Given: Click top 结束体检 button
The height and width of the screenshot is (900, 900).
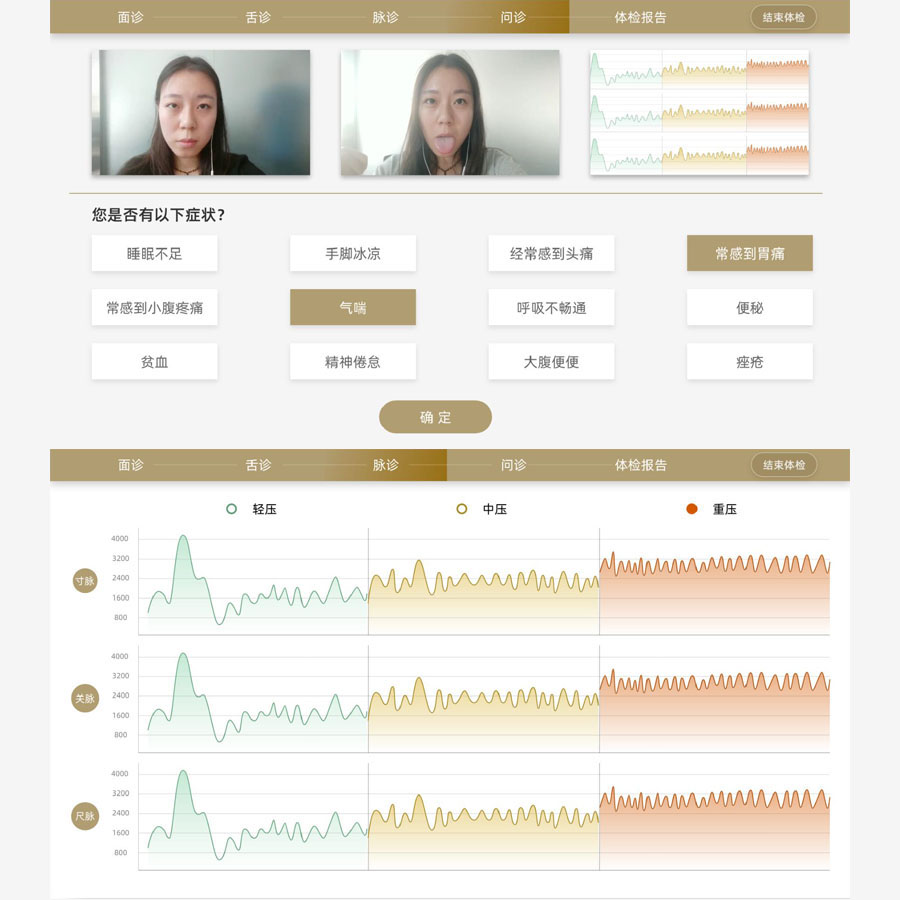Looking at the screenshot, I should pos(783,17).
